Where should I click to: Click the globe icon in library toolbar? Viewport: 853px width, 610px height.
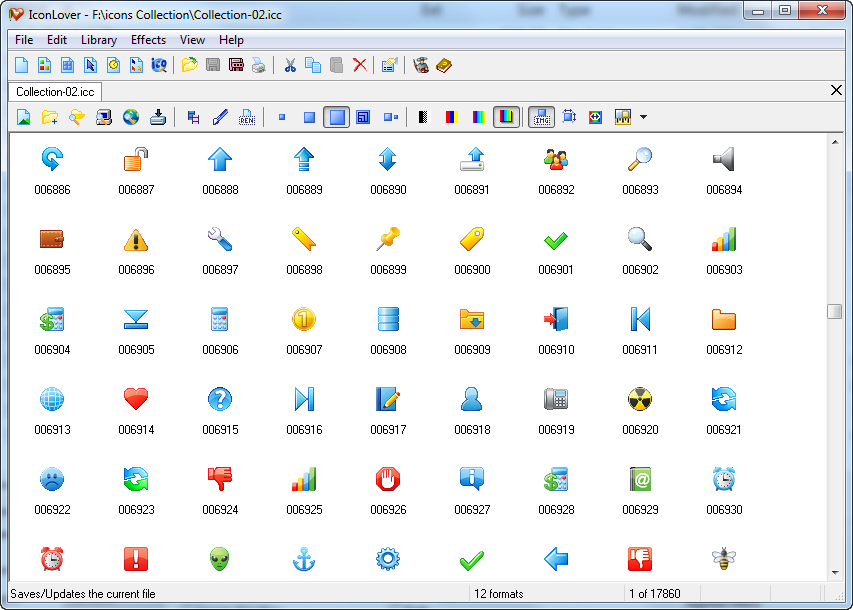(x=131, y=117)
